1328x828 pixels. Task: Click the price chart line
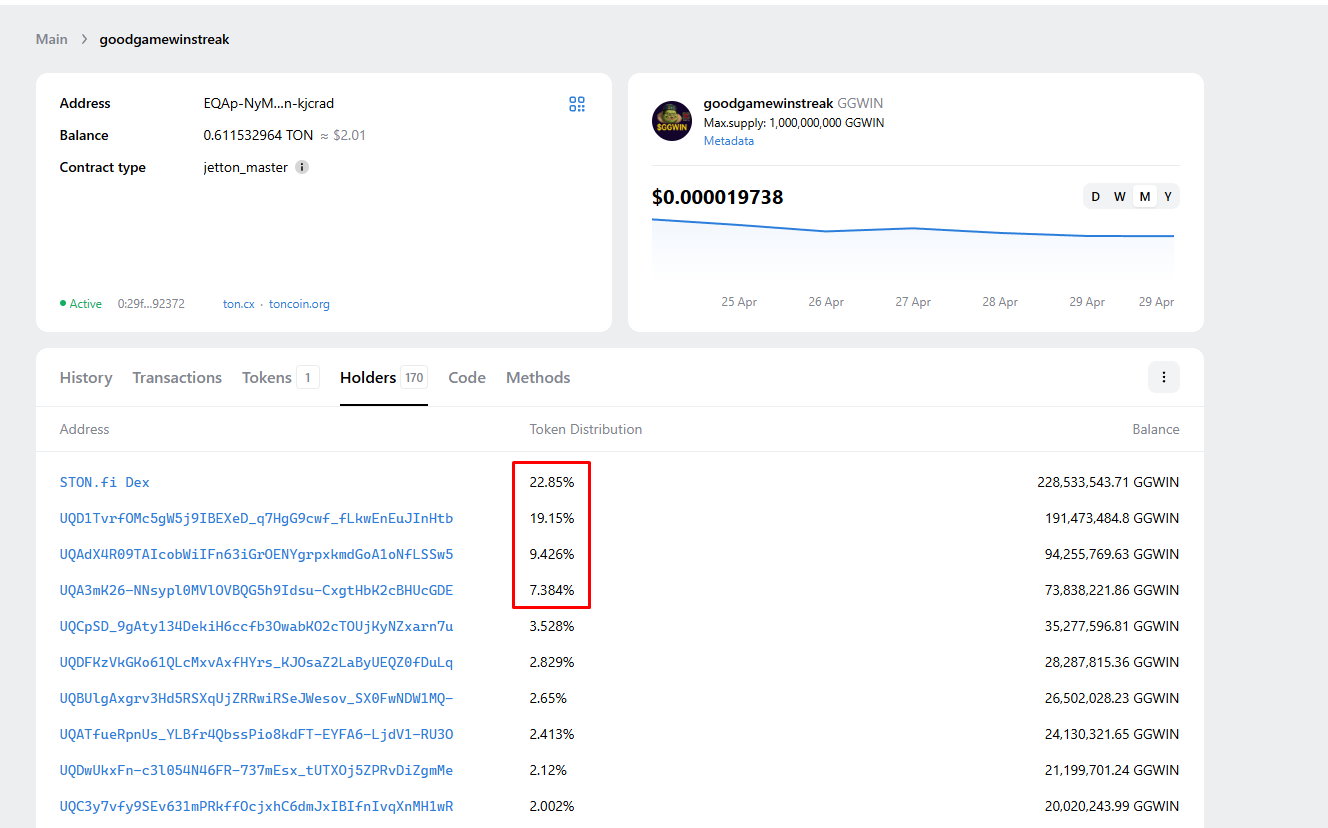[x=912, y=229]
